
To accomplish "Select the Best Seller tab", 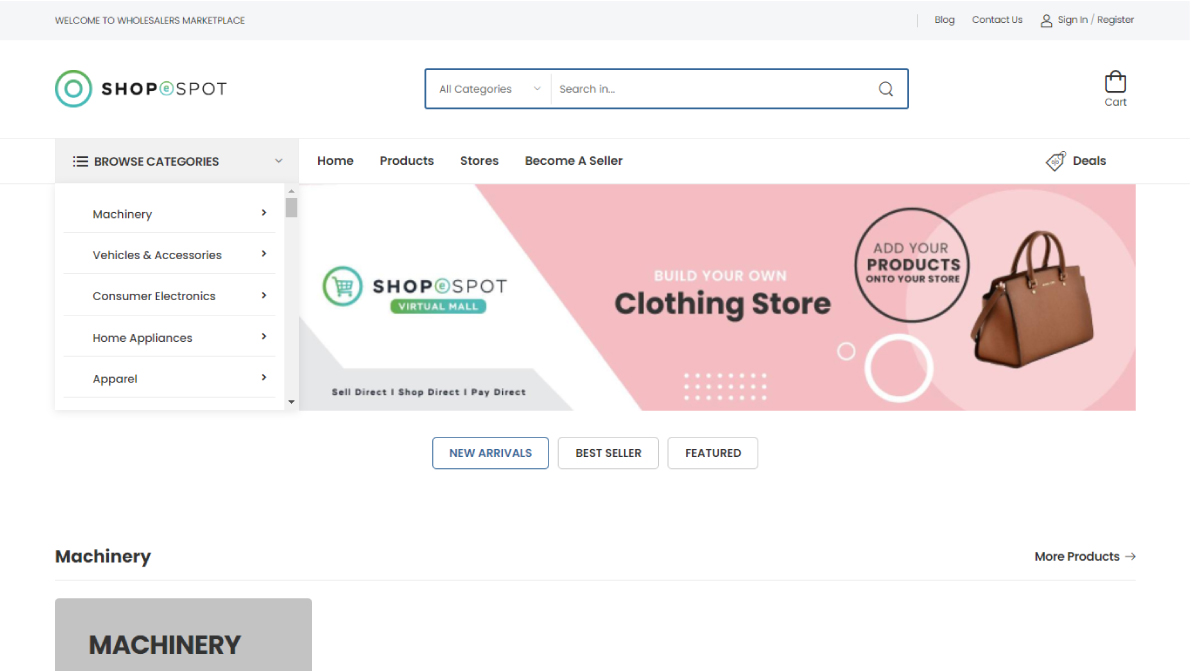I will [608, 453].
